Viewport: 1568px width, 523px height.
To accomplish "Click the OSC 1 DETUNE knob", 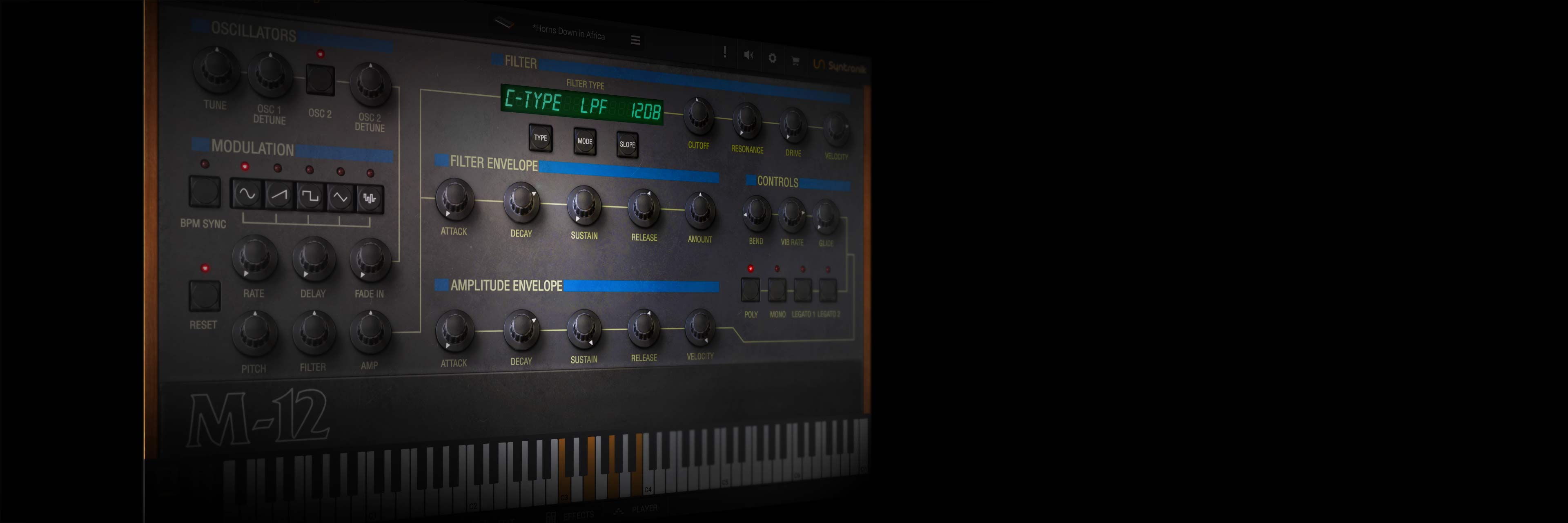I will [270, 74].
